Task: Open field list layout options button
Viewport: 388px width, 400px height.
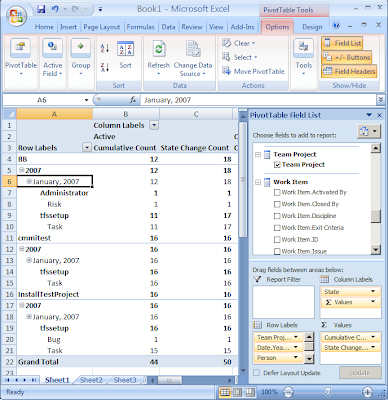Action: click(369, 131)
